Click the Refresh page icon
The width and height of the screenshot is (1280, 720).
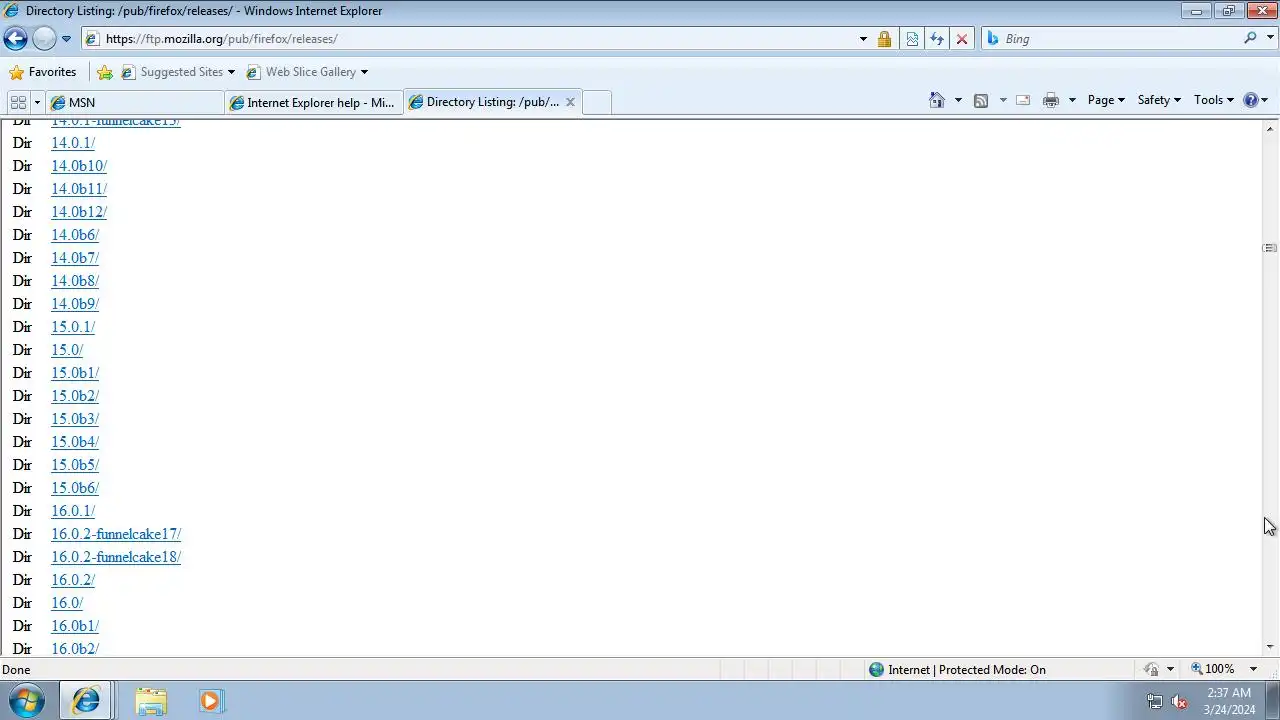pos(937,39)
